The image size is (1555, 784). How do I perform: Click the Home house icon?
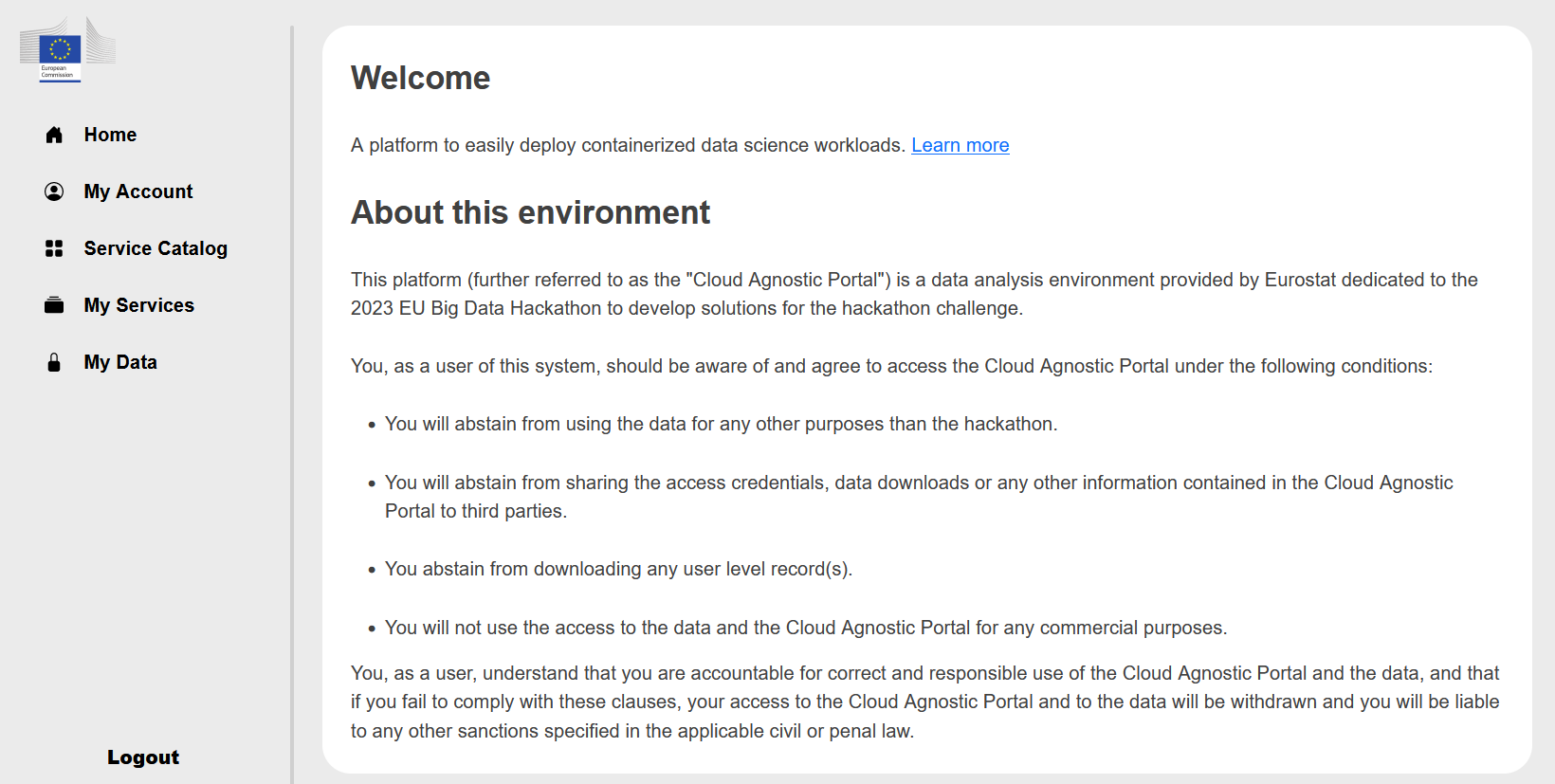[54, 135]
